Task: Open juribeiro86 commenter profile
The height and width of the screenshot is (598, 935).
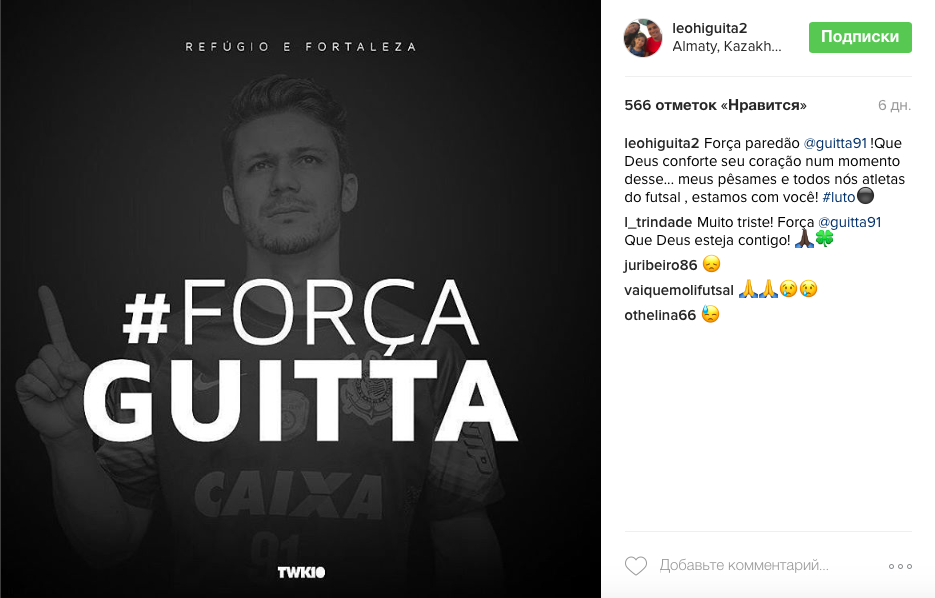Action: point(660,265)
